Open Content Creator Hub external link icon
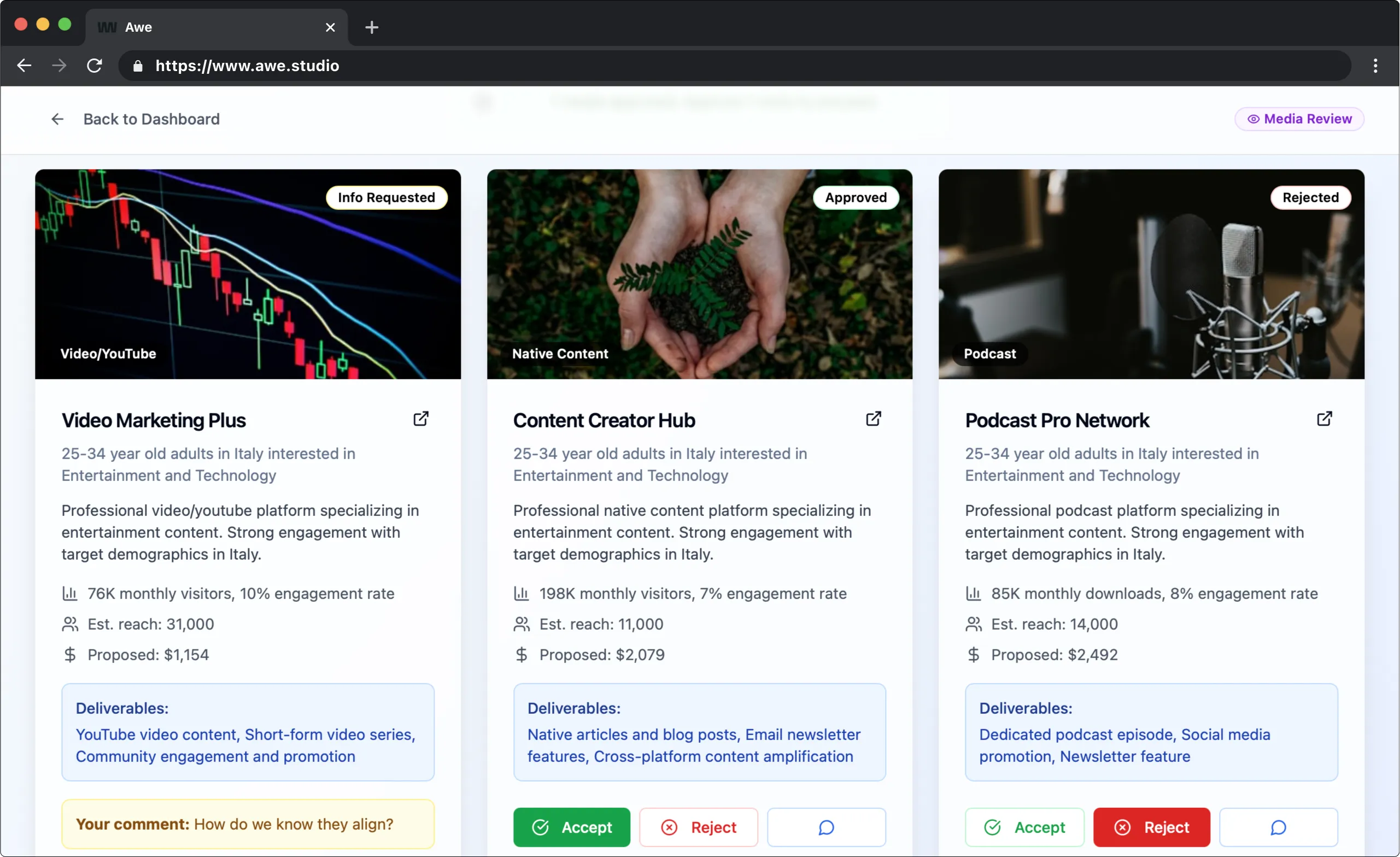Viewport: 1400px width, 857px height. [872, 419]
